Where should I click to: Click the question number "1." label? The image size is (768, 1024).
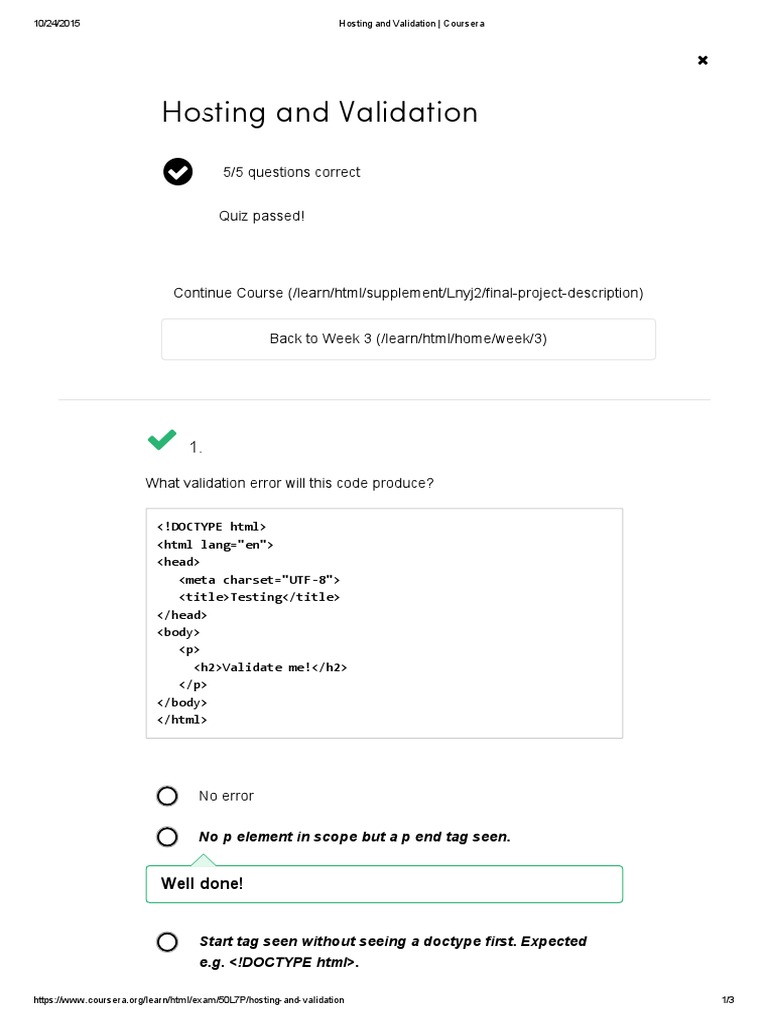tap(196, 448)
